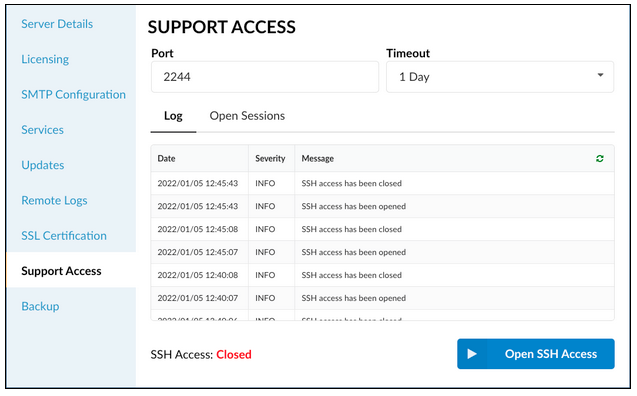
Task: Click the red Closed status text
Action: (x=234, y=355)
